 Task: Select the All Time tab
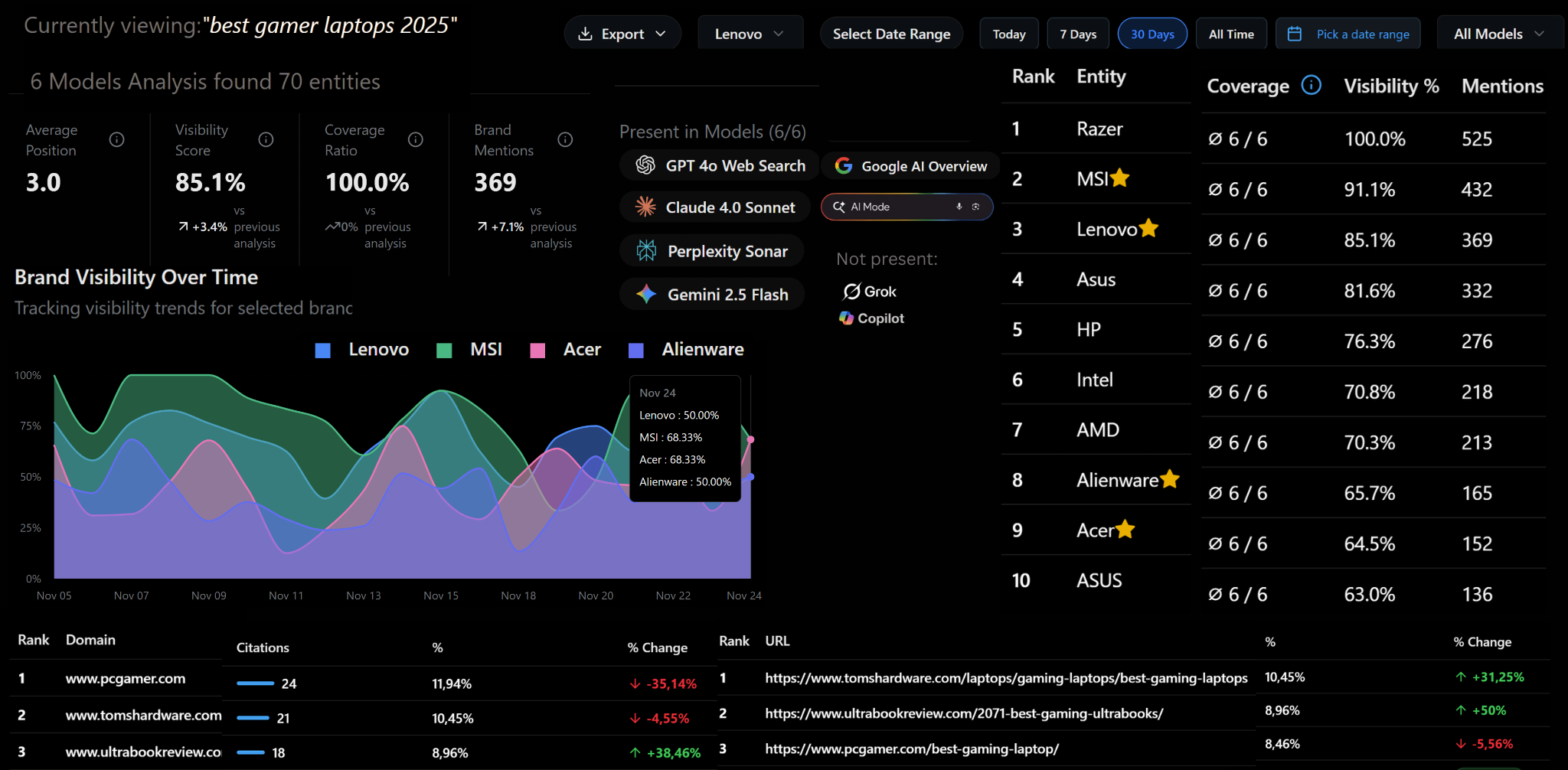(1231, 33)
